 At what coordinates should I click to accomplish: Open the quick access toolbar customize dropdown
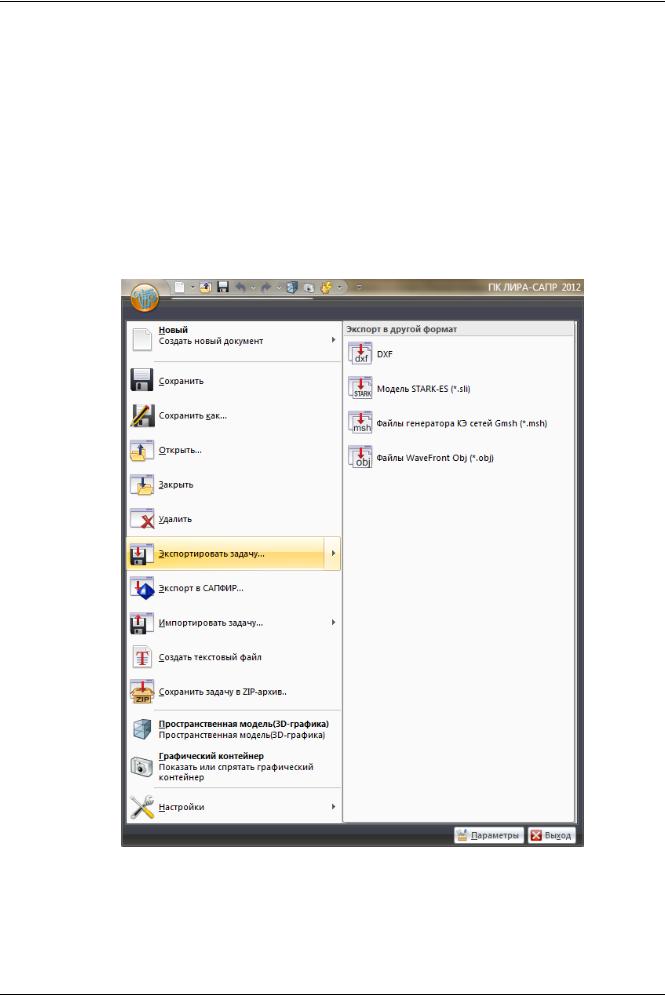359,287
